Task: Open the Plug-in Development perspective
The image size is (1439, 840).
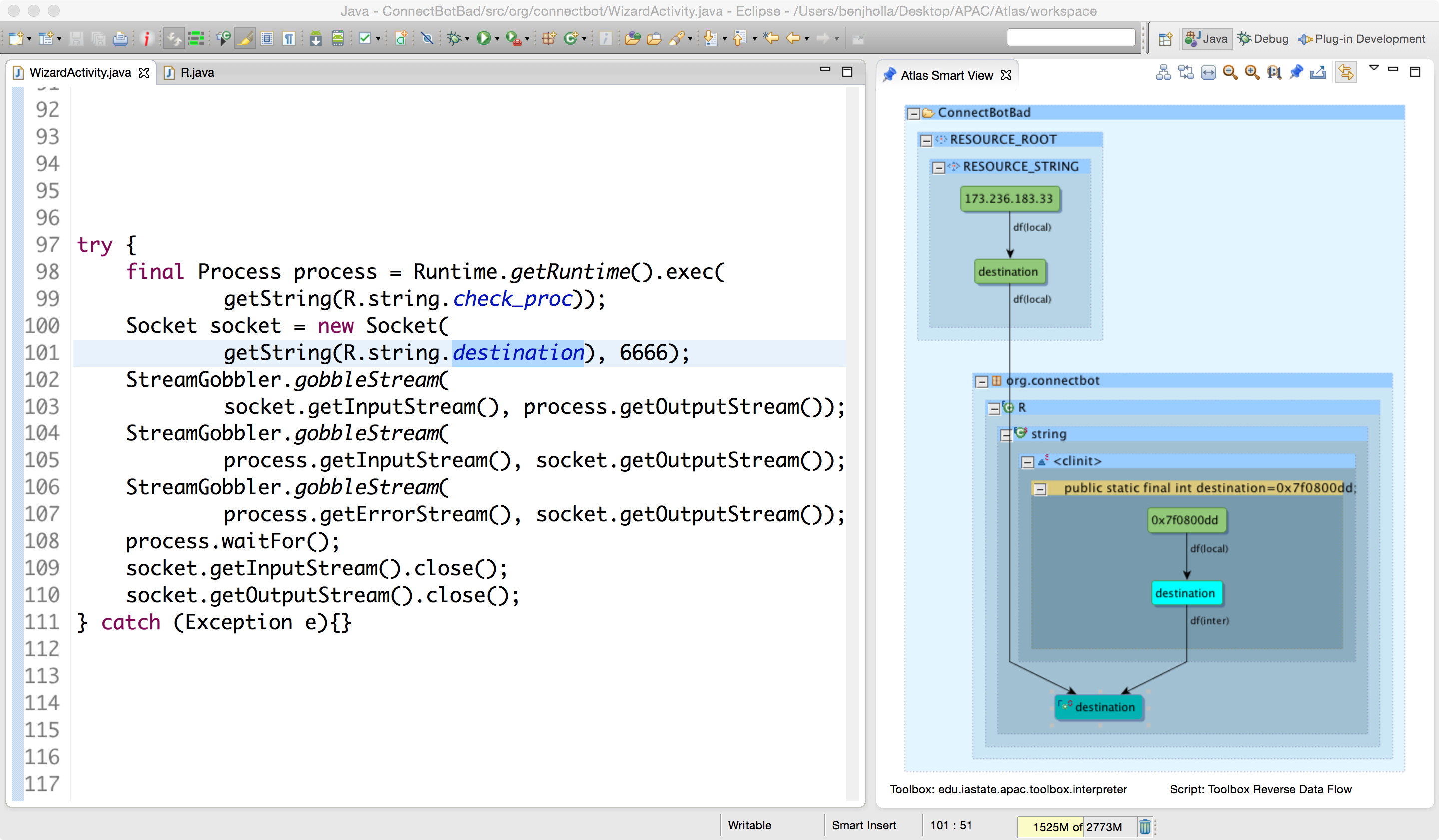Action: 1363,39
